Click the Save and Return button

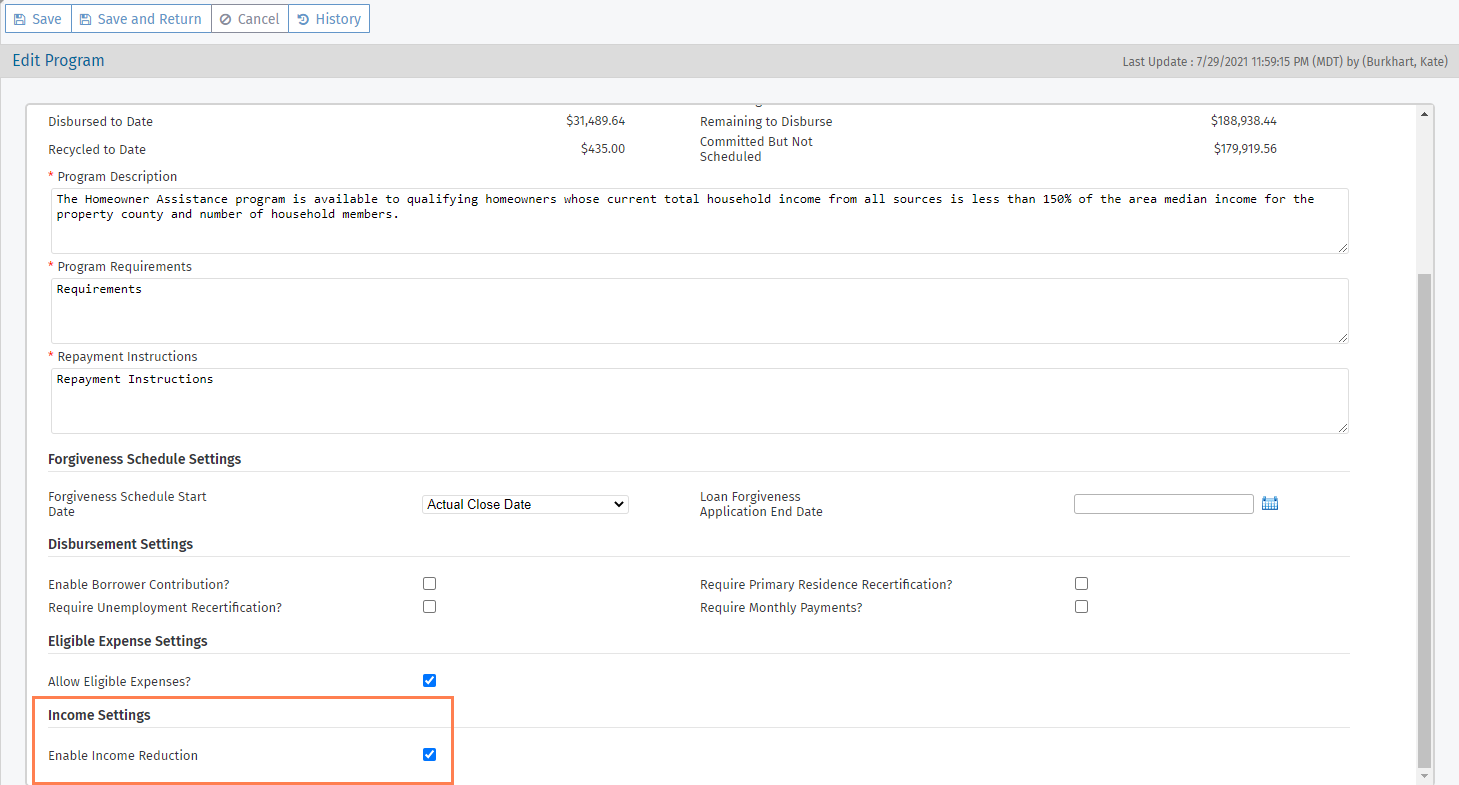pos(141,19)
